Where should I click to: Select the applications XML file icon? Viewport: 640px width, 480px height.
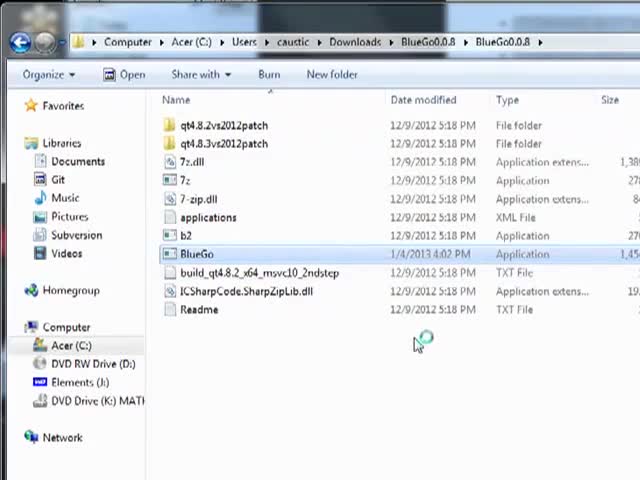click(170, 217)
